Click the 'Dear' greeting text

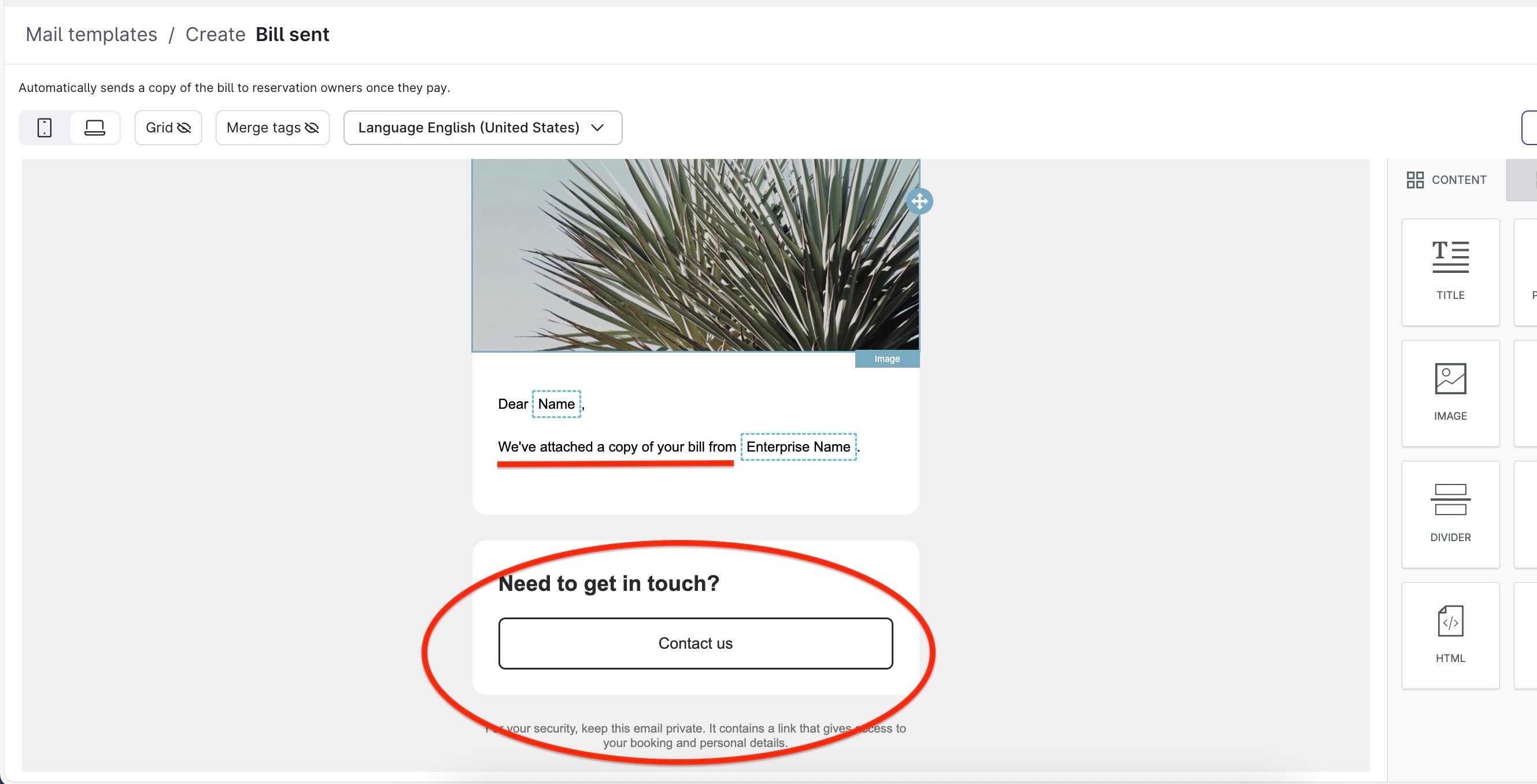[x=512, y=404]
